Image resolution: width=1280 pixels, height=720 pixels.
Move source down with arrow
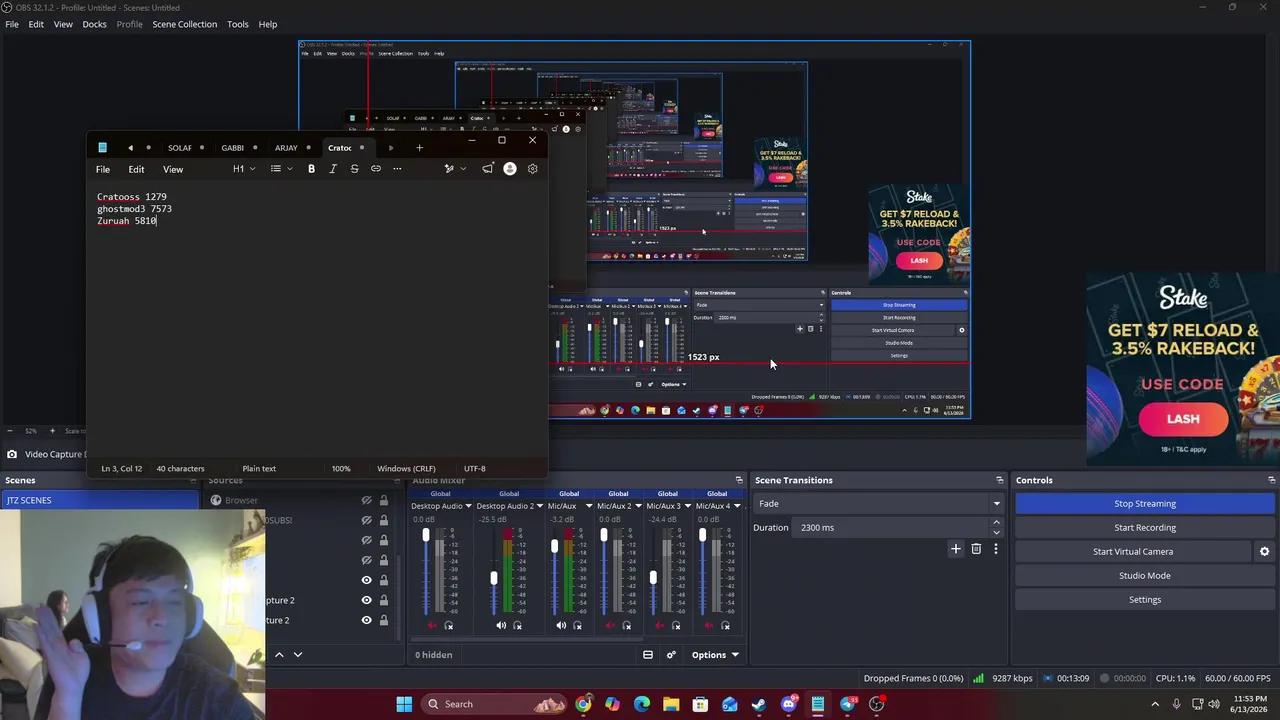pos(297,655)
